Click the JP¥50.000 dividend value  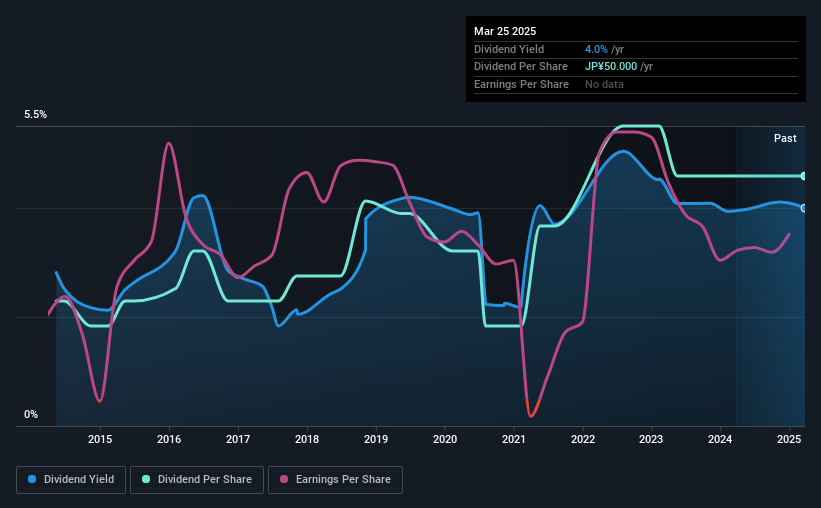click(611, 67)
